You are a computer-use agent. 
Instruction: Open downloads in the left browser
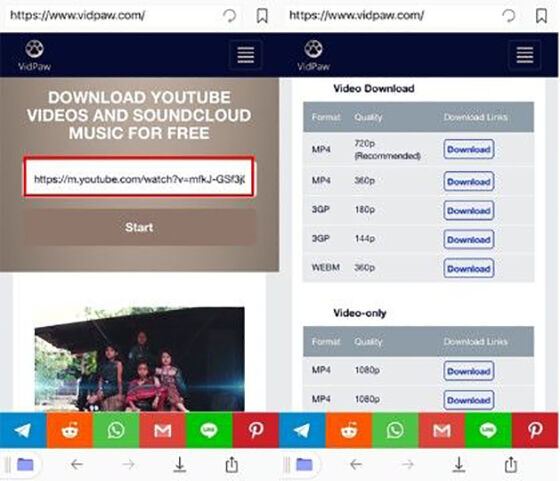[x=180, y=465]
